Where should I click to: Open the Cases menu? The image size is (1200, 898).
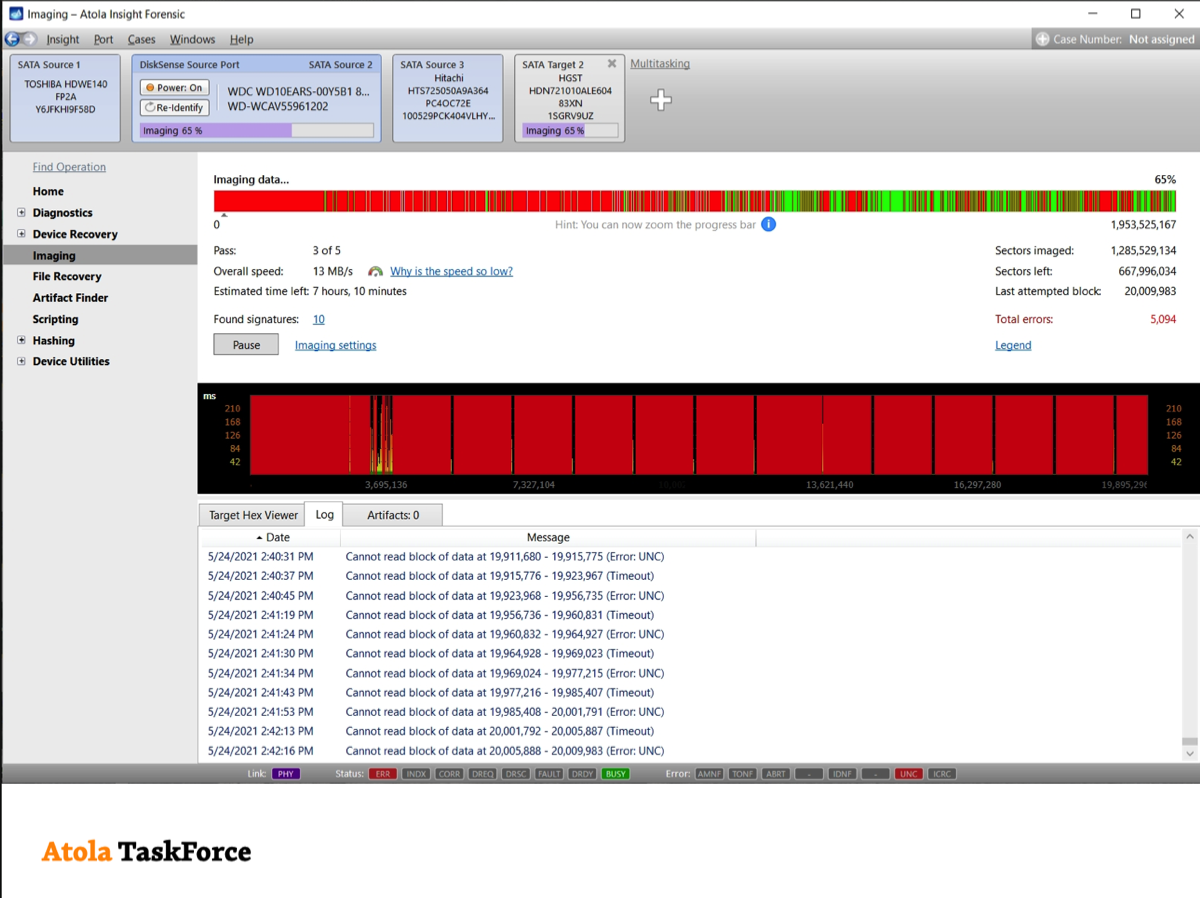pos(141,39)
